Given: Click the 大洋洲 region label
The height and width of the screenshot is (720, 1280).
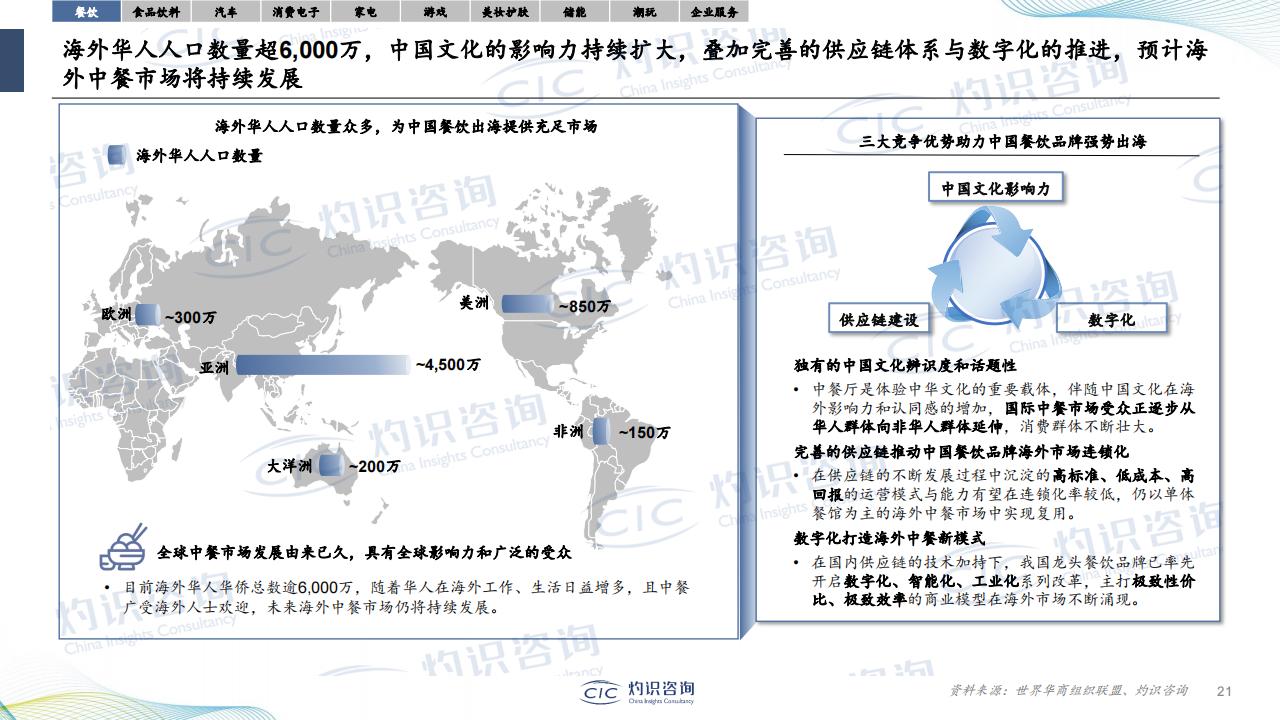Looking at the screenshot, I should (289, 466).
